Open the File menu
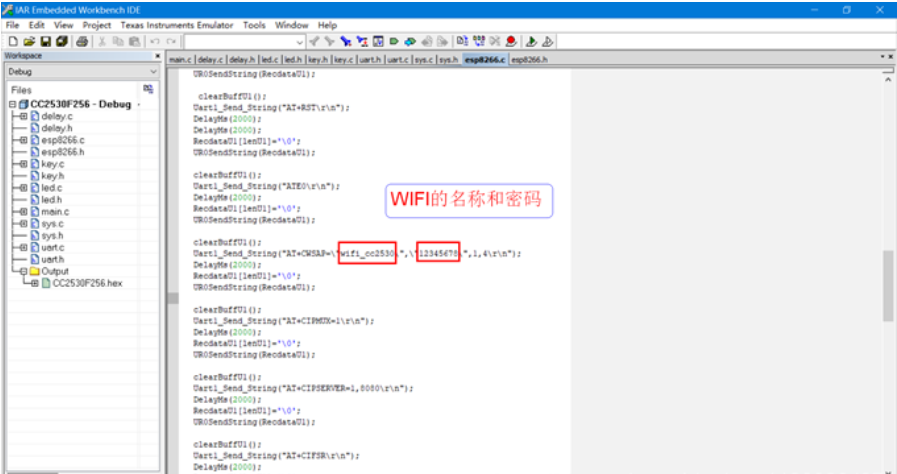Screen dimensions: 897x474 pos(12,25)
